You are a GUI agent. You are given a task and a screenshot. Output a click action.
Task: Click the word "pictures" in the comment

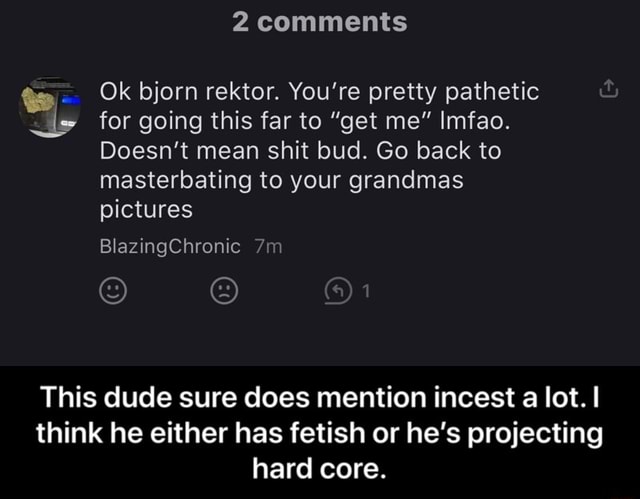click(x=145, y=211)
